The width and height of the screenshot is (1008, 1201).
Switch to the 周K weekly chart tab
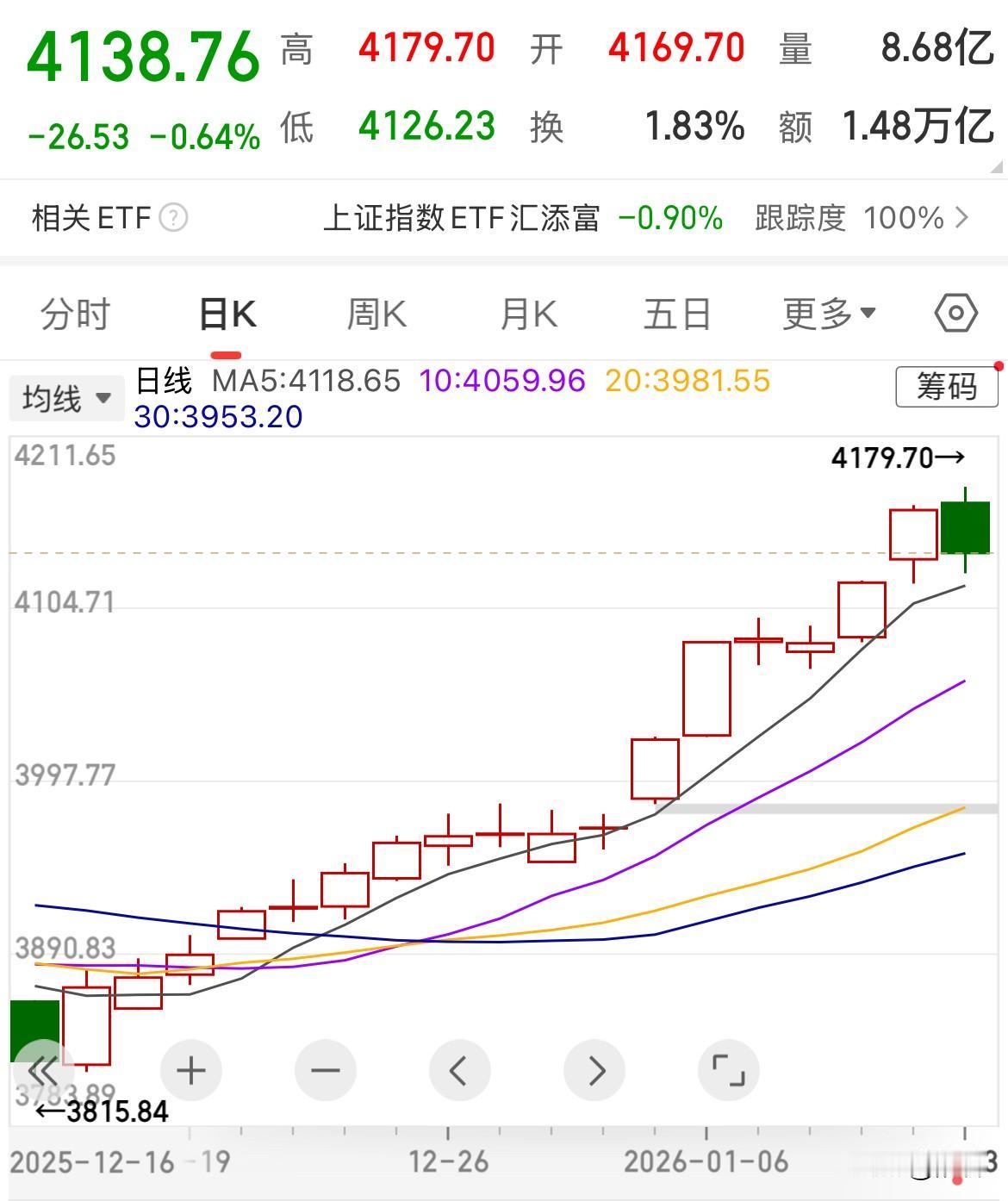[x=376, y=314]
